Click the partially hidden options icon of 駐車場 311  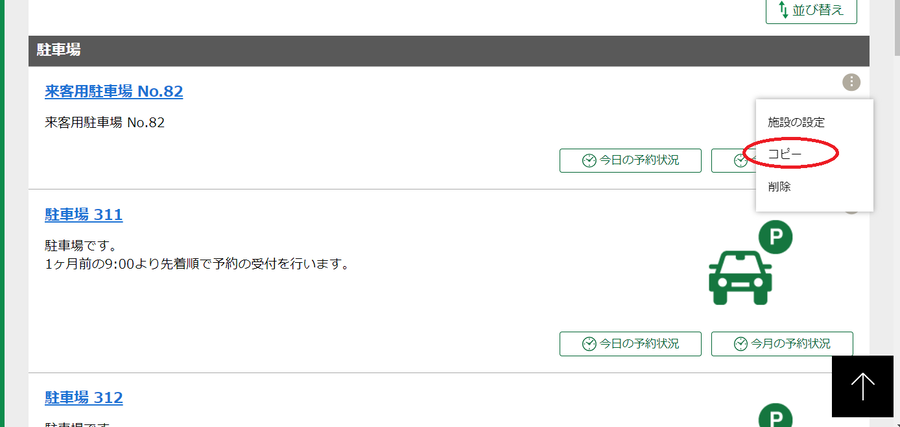[851, 211]
